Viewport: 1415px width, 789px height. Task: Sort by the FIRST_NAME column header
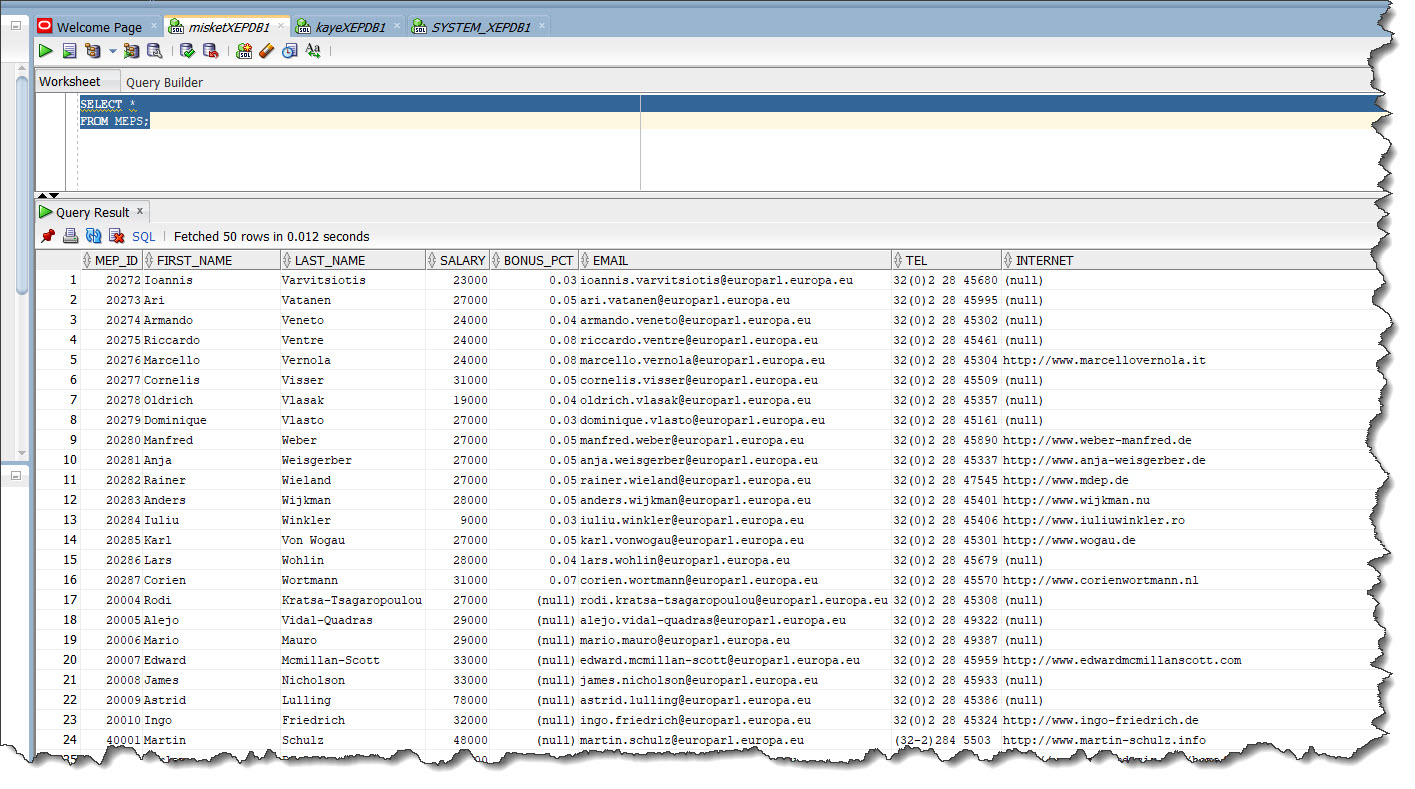coord(211,260)
